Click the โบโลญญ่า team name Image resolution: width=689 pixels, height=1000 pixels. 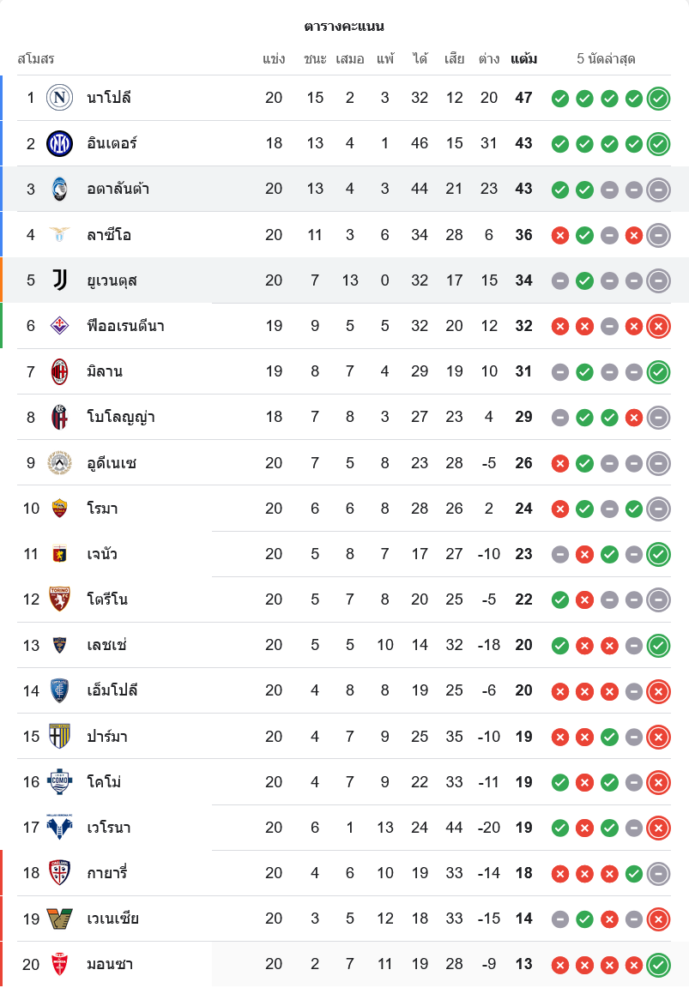point(120,417)
